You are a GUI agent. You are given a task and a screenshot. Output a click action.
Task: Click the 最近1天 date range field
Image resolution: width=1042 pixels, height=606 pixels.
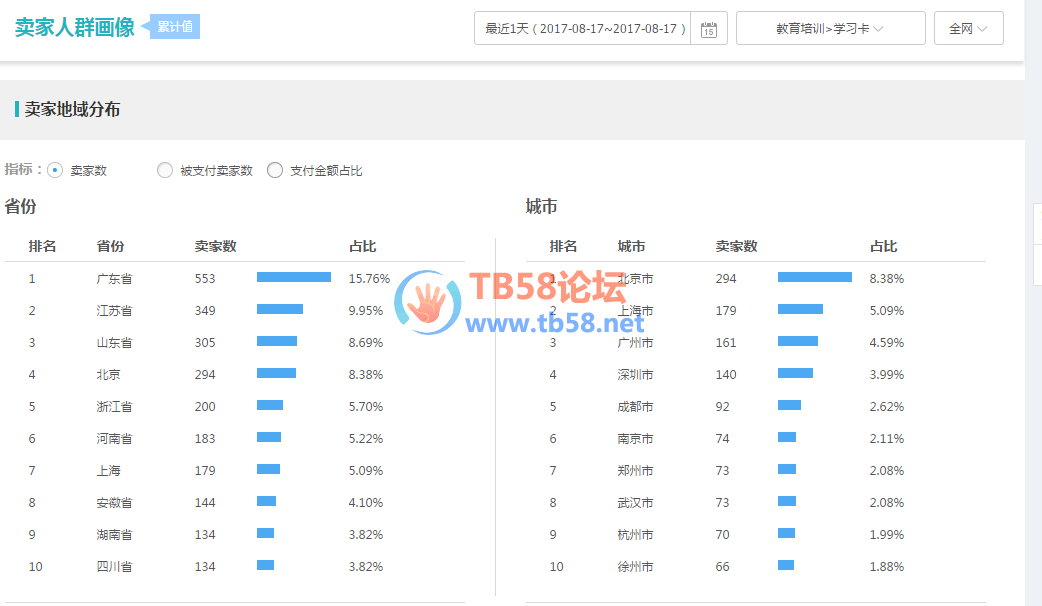click(585, 29)
